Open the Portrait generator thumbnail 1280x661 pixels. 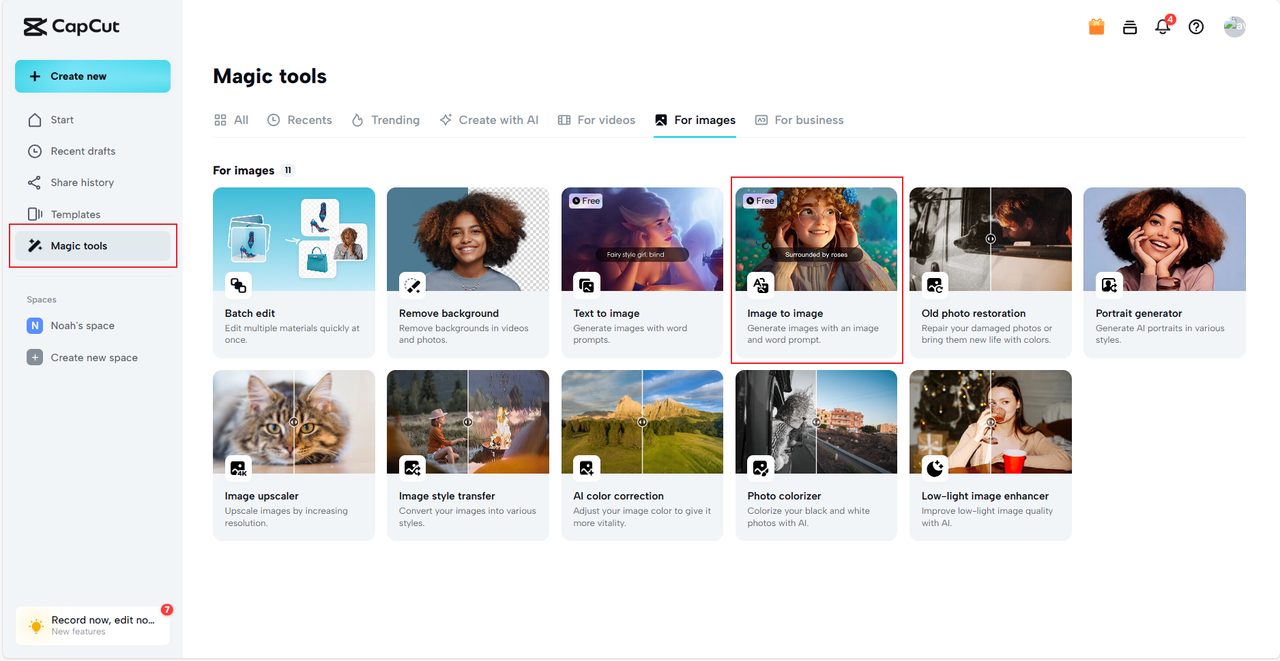point(1164,239)
